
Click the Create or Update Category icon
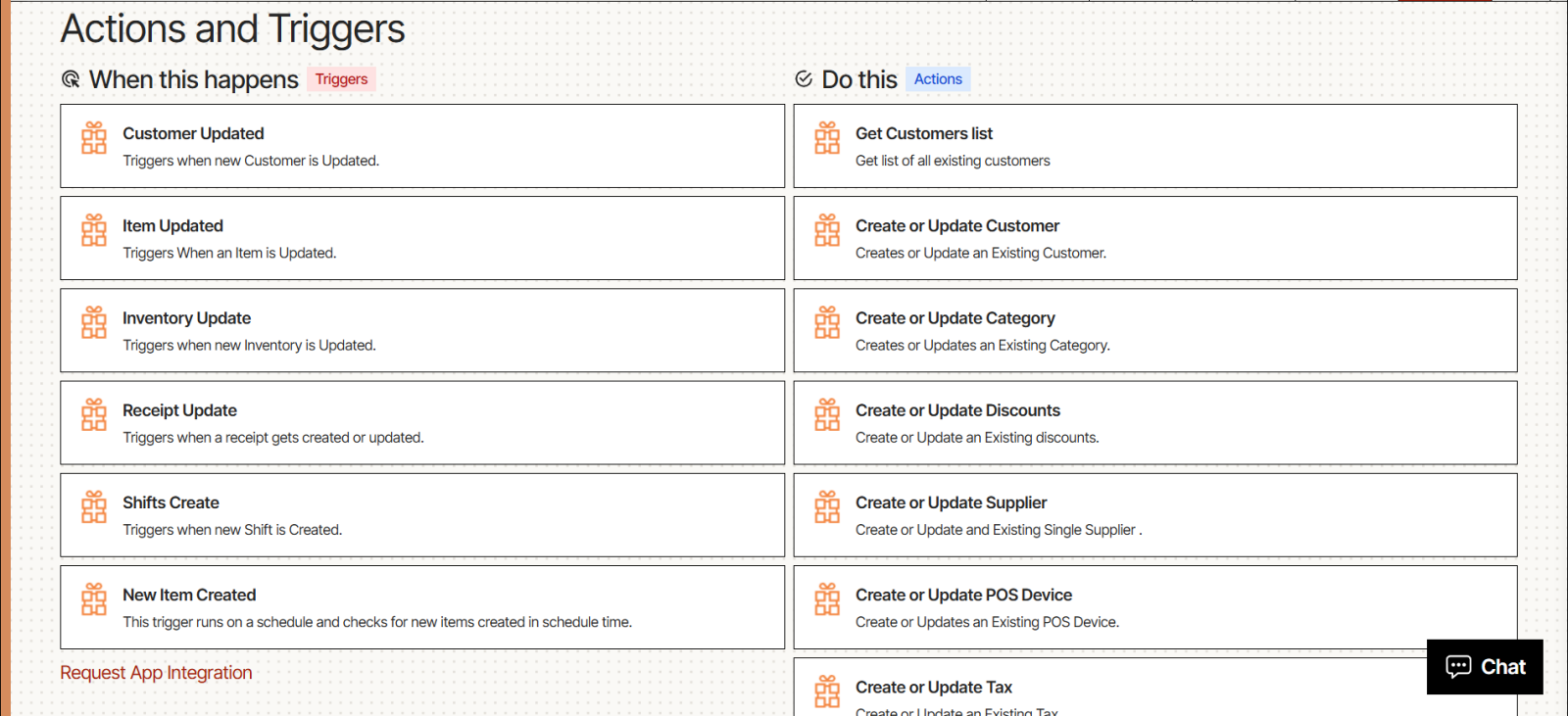[x=827, y=322]
